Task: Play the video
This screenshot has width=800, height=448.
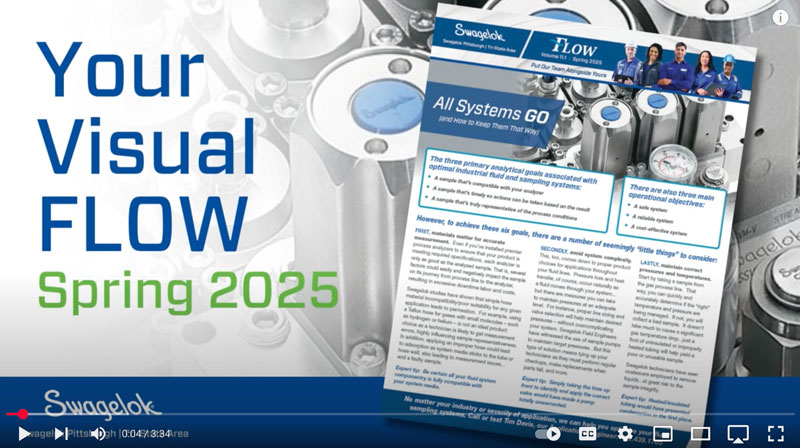Action: 24,434
